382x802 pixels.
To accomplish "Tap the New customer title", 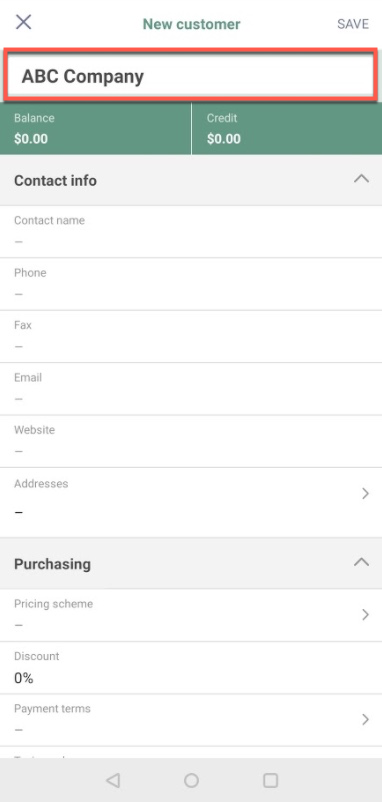I will pyautogui.click(x=191, y=24).
